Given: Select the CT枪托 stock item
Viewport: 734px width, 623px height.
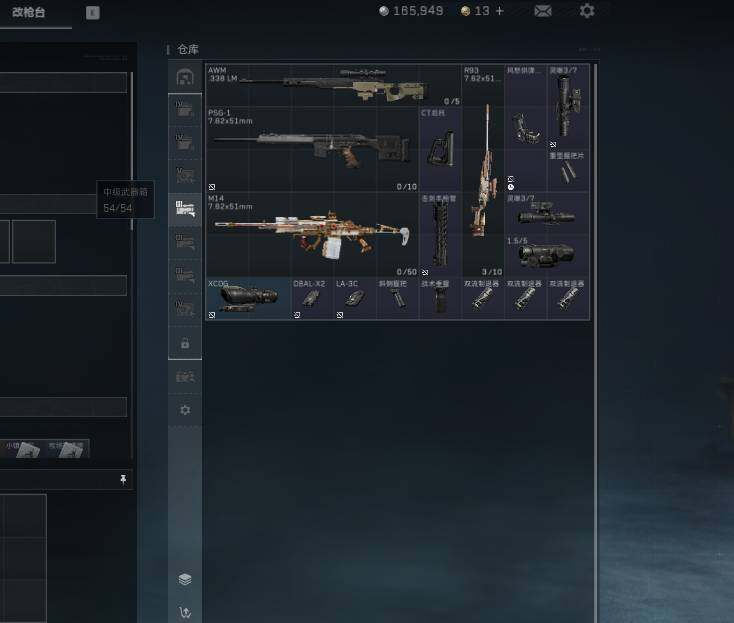Looking at the screenshot, I should click(x=440, y=149).
